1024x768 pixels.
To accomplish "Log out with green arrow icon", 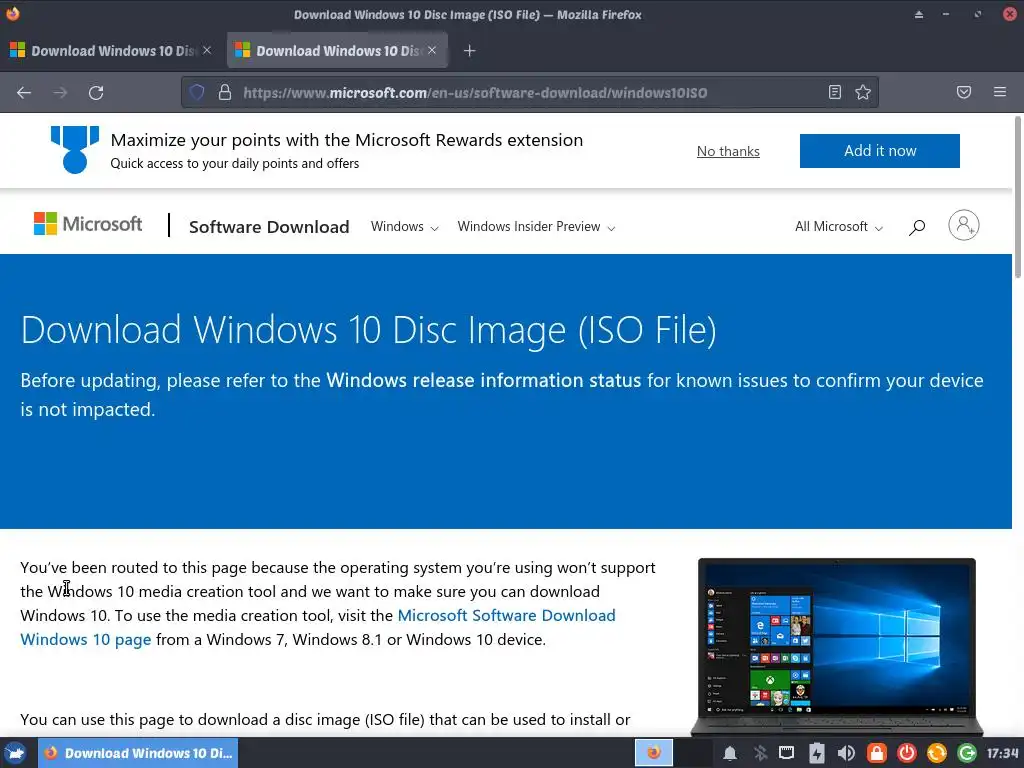I will pos(967,753).
